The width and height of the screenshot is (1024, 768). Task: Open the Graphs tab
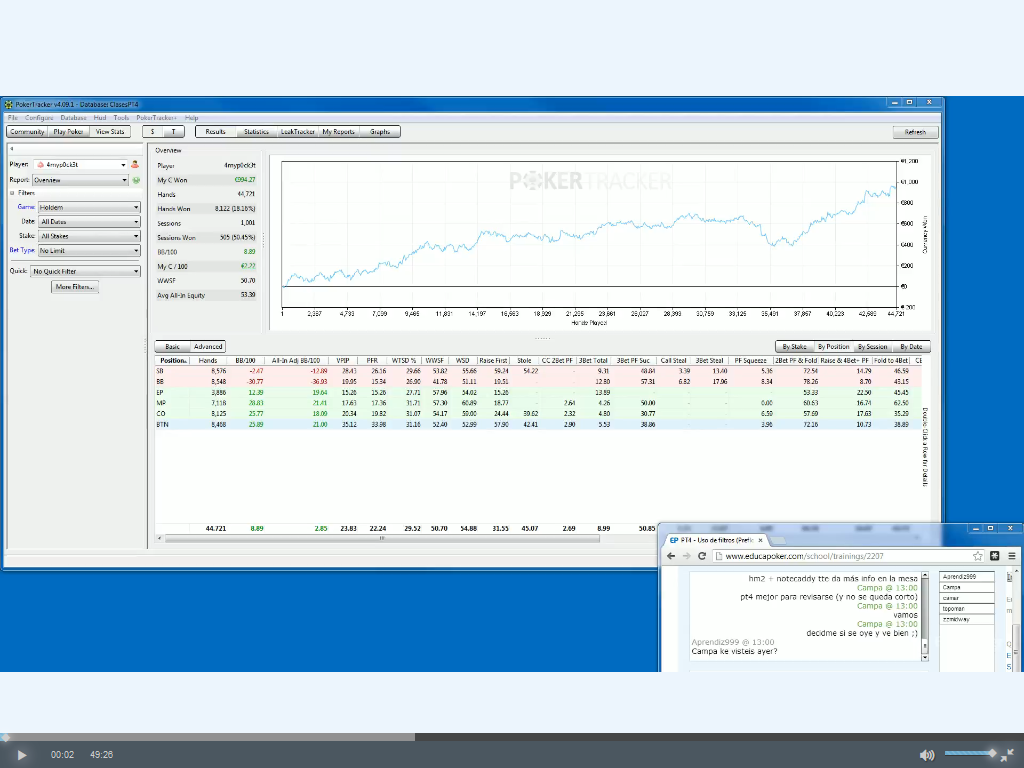(380, 132)
